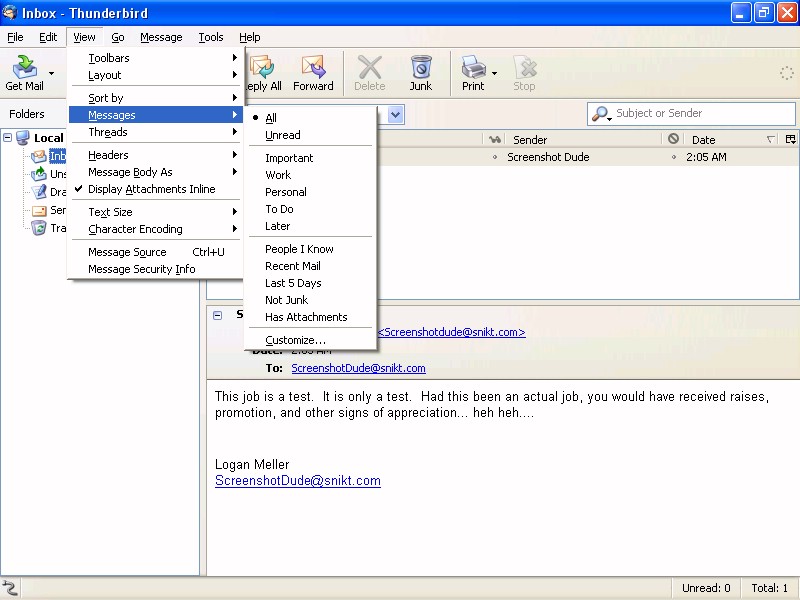Screen dimensions: 800x600
Task: Expand the Threads submenu
Action: pyautogui.click(x=156, y=132)
